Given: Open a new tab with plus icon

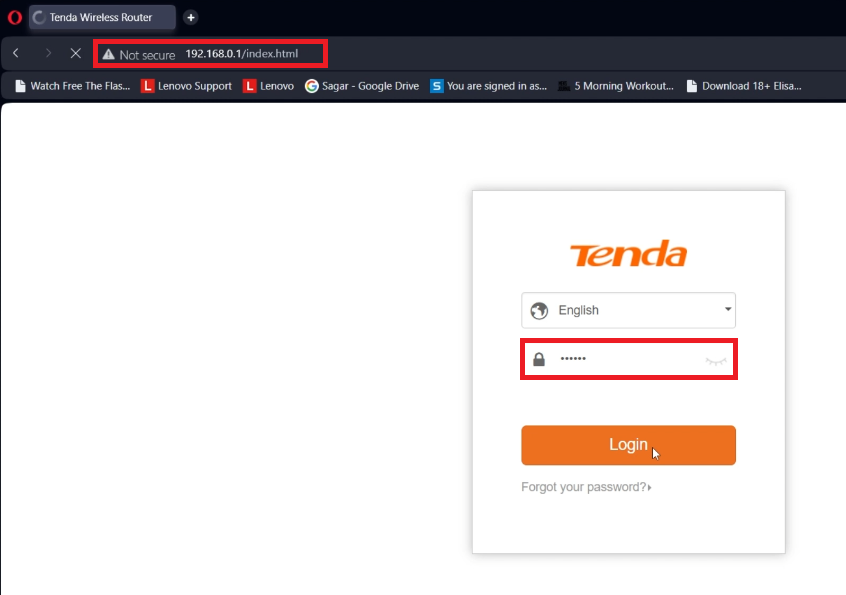Looking at the screenshot, I should point(190,17).
